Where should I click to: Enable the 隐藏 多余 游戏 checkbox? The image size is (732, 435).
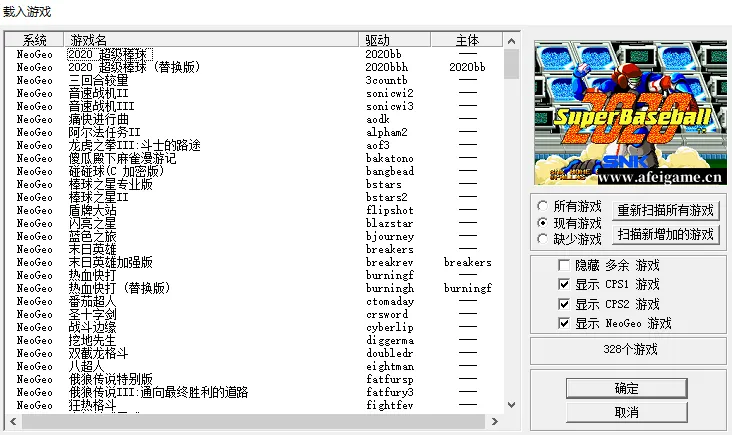click(x=565, y=266)
